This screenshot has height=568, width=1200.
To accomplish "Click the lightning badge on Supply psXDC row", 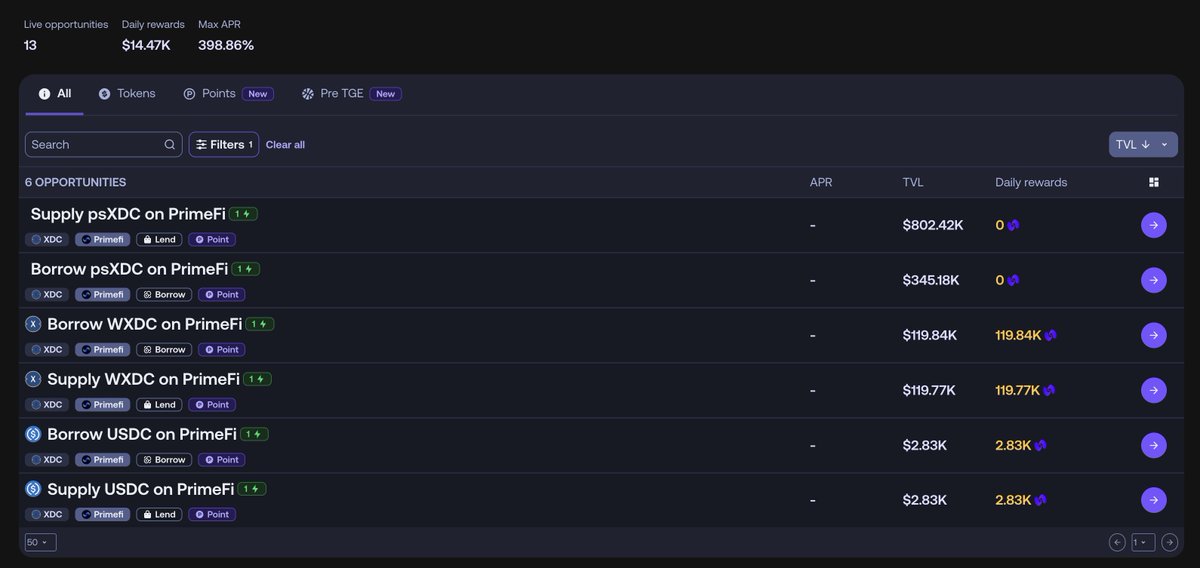I will pos(244,214).
